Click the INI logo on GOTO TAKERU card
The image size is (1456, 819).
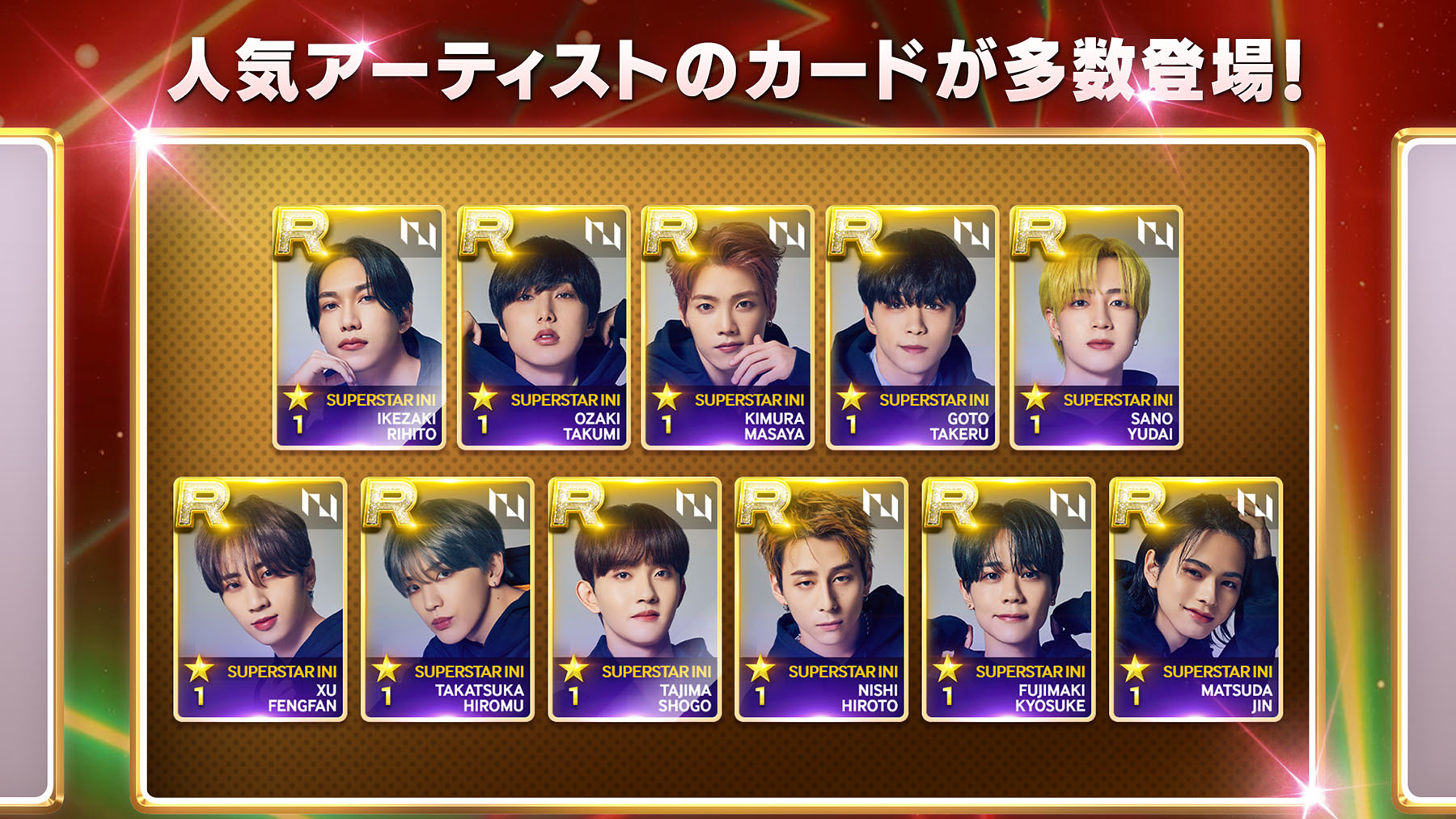point(971,233)
